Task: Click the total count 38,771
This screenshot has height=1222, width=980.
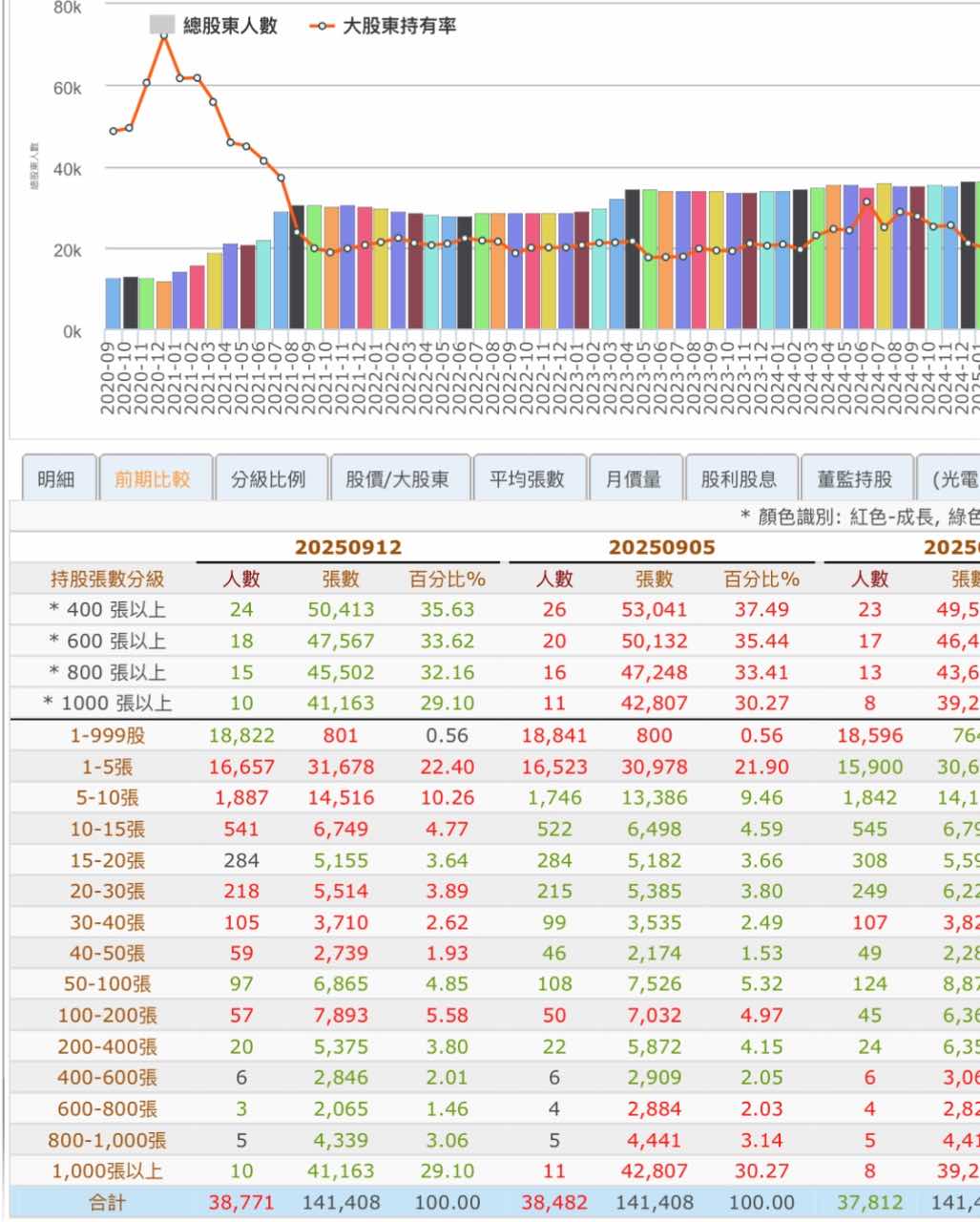Action: click(241, 1203)
